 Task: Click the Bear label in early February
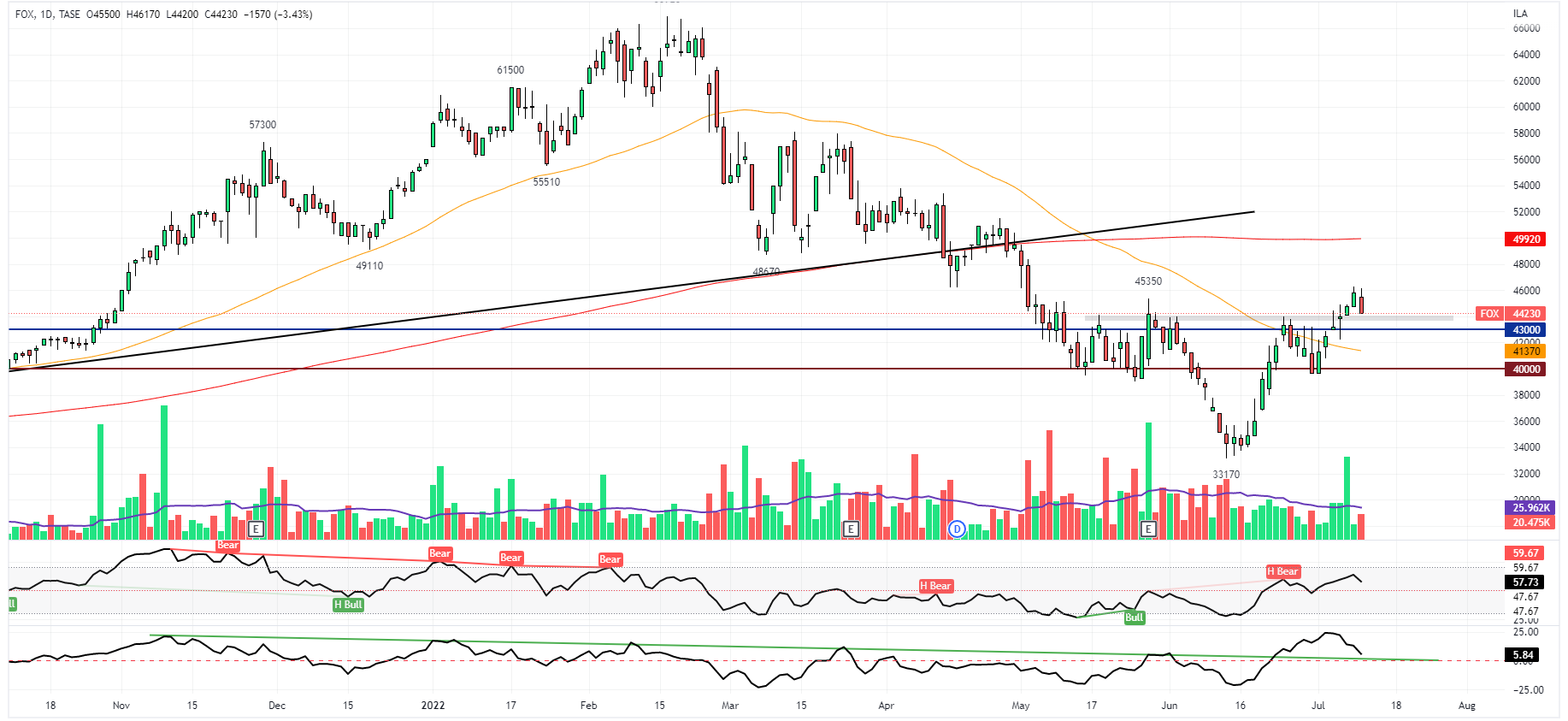tap(610, 559)
